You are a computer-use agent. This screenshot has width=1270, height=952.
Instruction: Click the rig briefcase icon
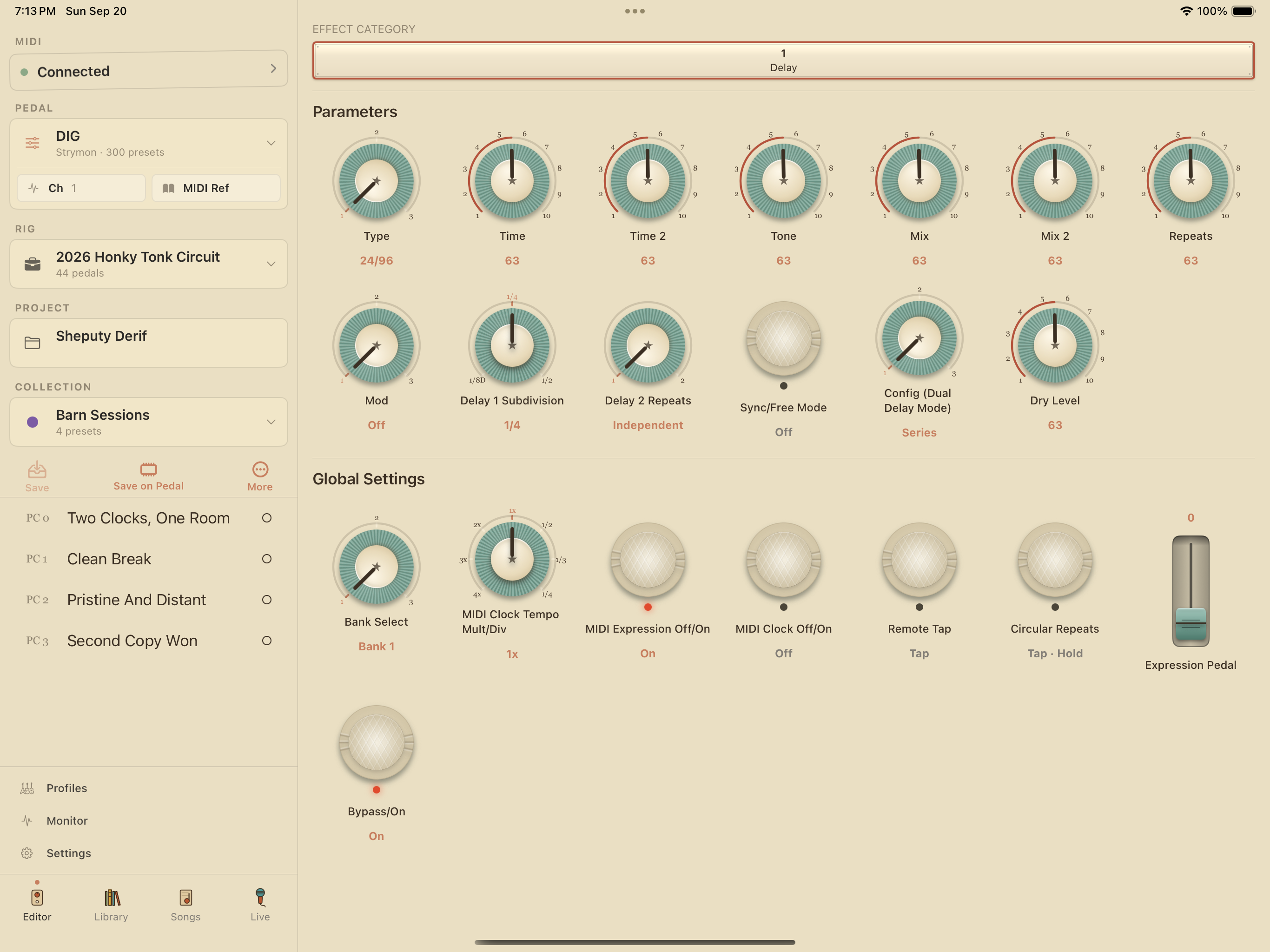(33, 264)
